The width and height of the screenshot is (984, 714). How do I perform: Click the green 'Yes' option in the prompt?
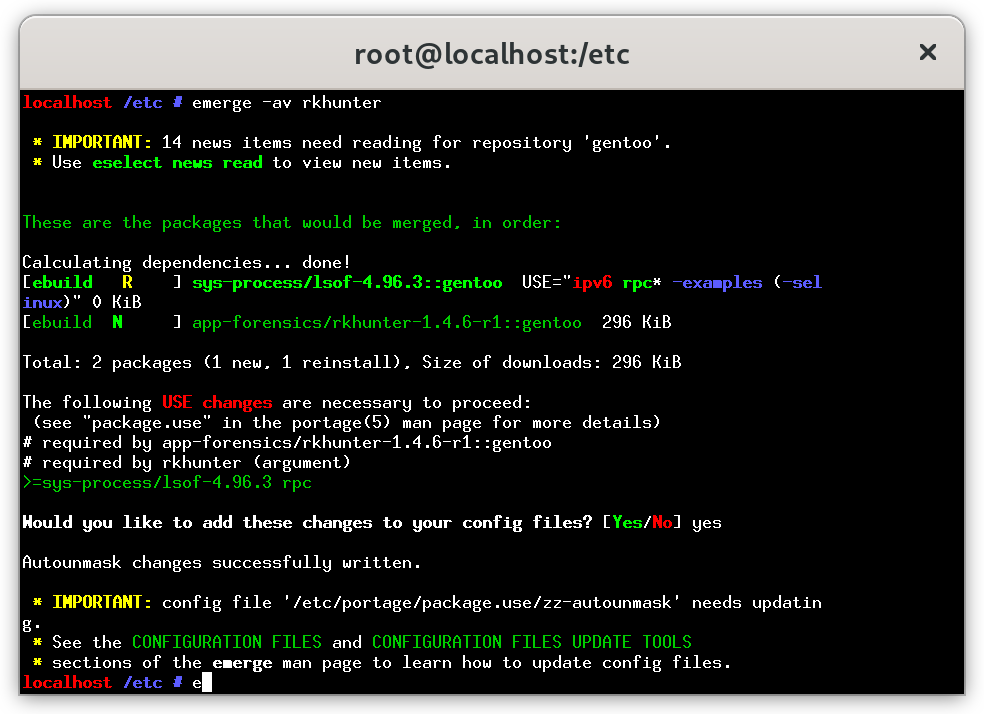[x=627, y=523]
